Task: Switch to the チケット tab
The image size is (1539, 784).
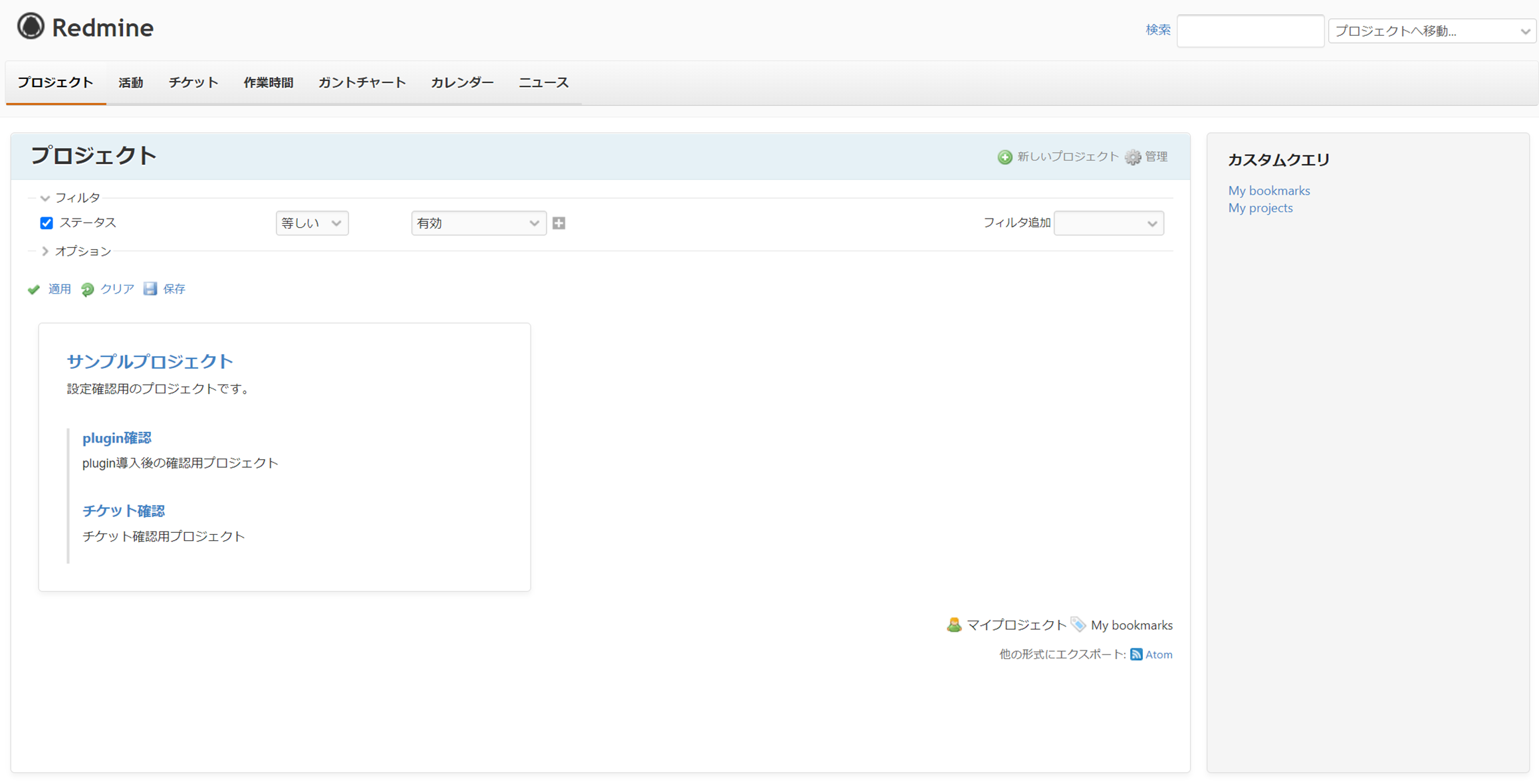Action: point(193,83)
